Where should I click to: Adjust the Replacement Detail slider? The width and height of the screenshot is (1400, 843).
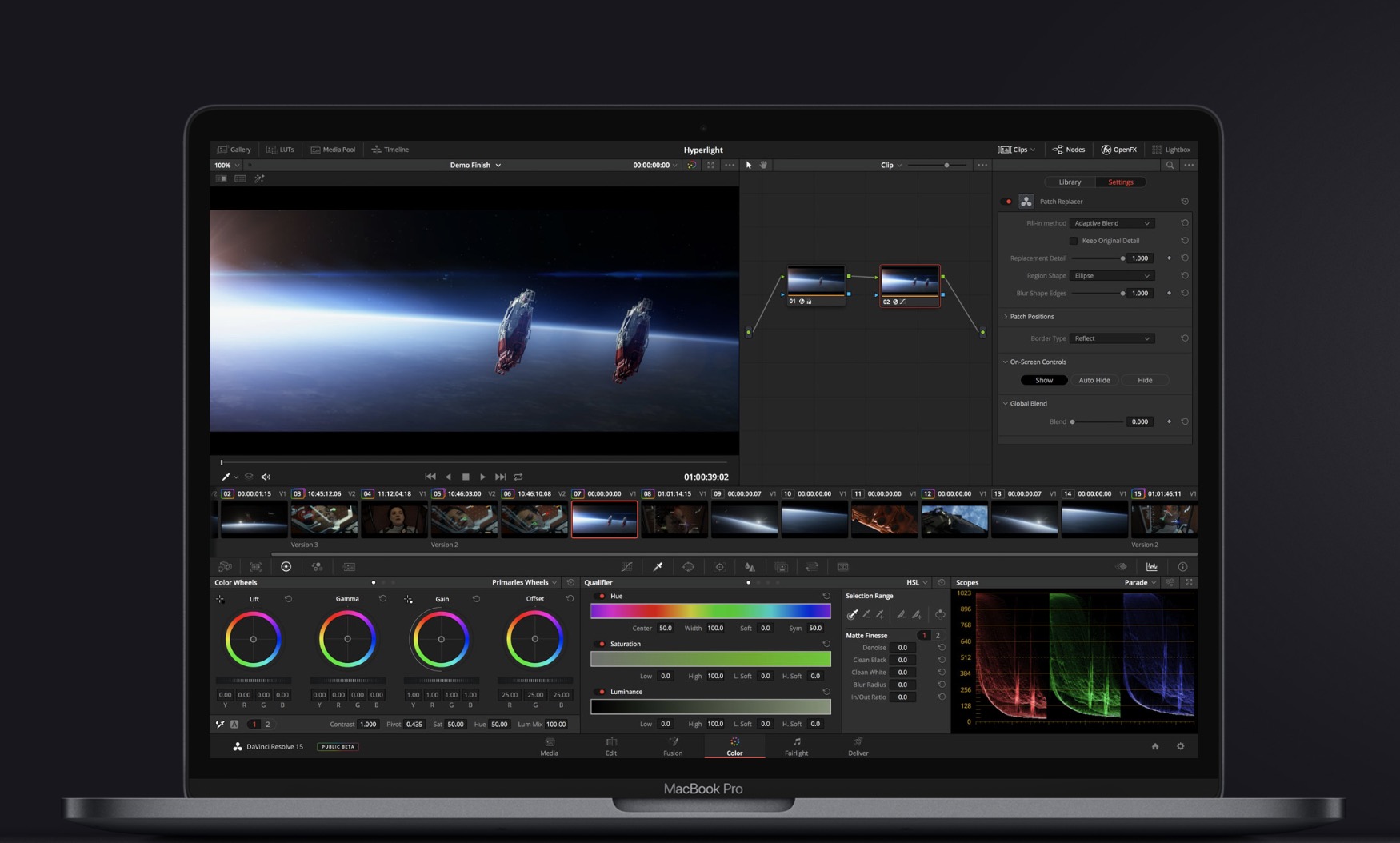tap(1122, 258)
